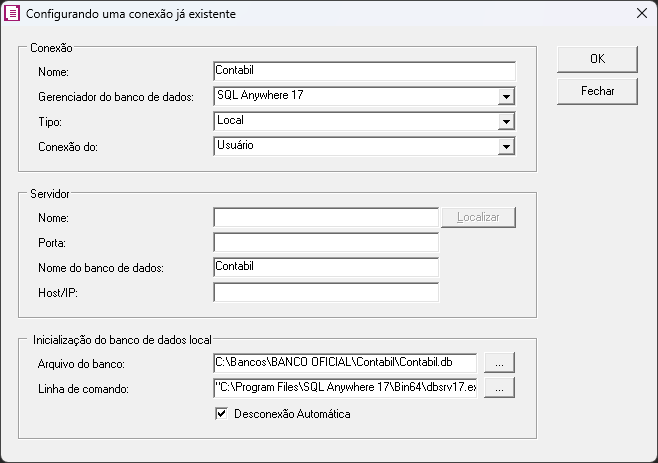Uncheck the Desconexão Automática checkbox
Screen dimensions: 658x463
[x=221, y=413]
